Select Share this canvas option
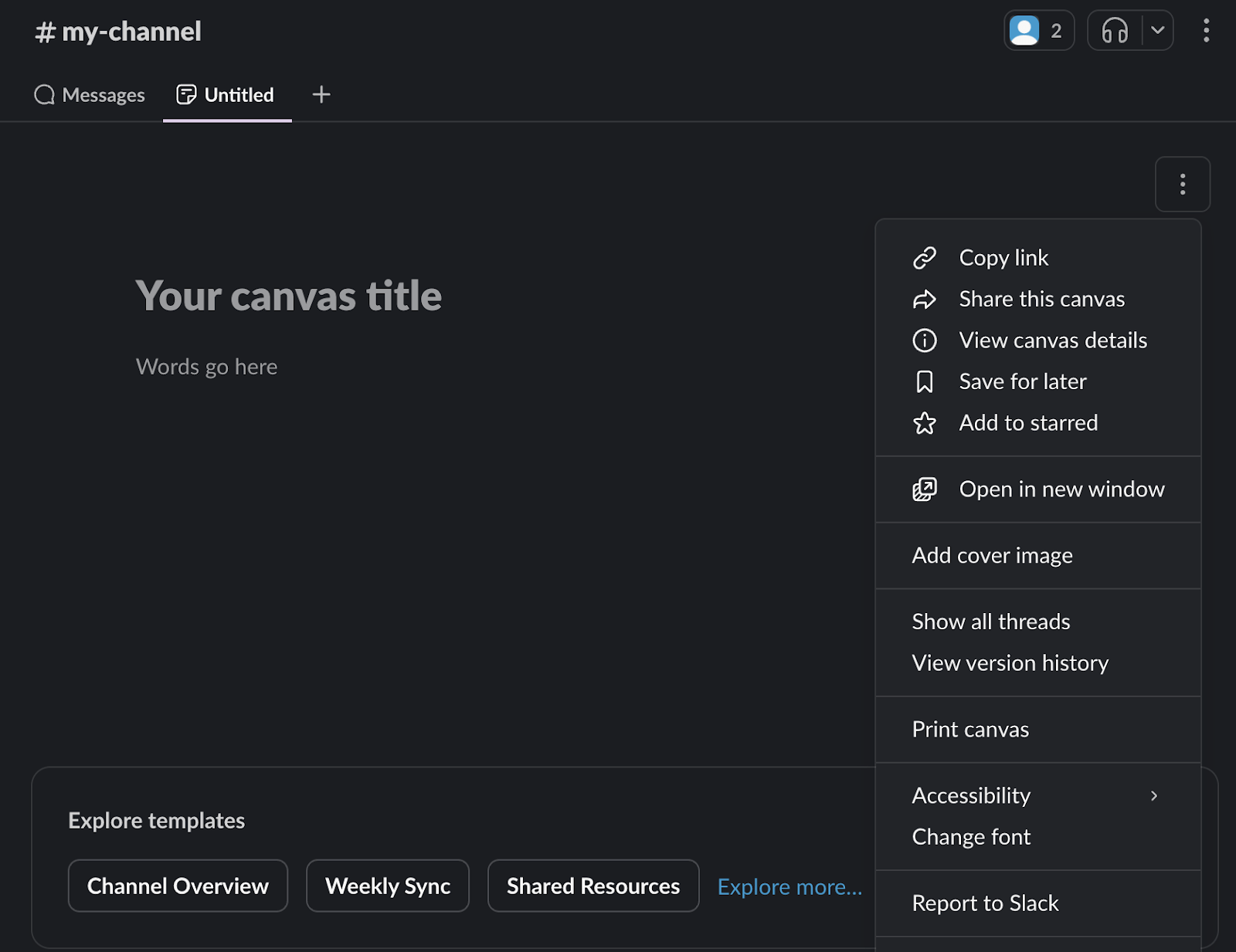 click(x=1038, y=299)
